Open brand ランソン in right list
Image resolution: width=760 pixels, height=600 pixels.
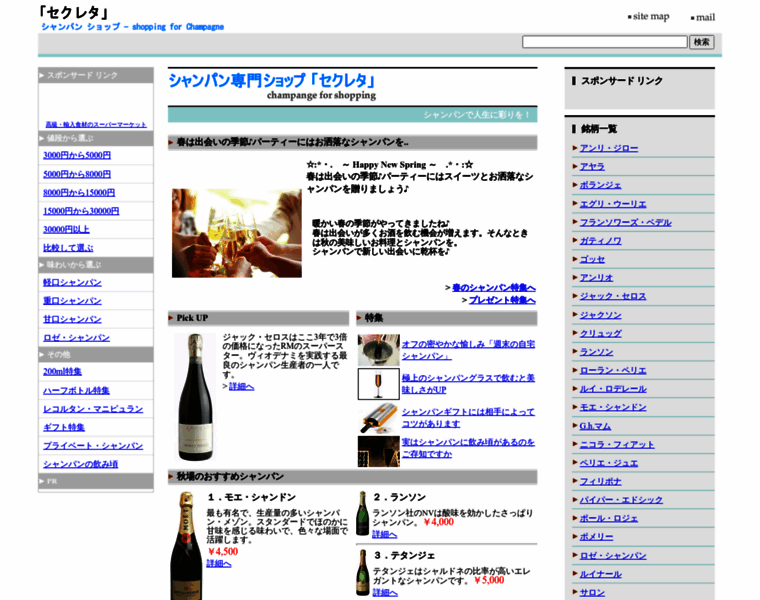tap(597, 352)
